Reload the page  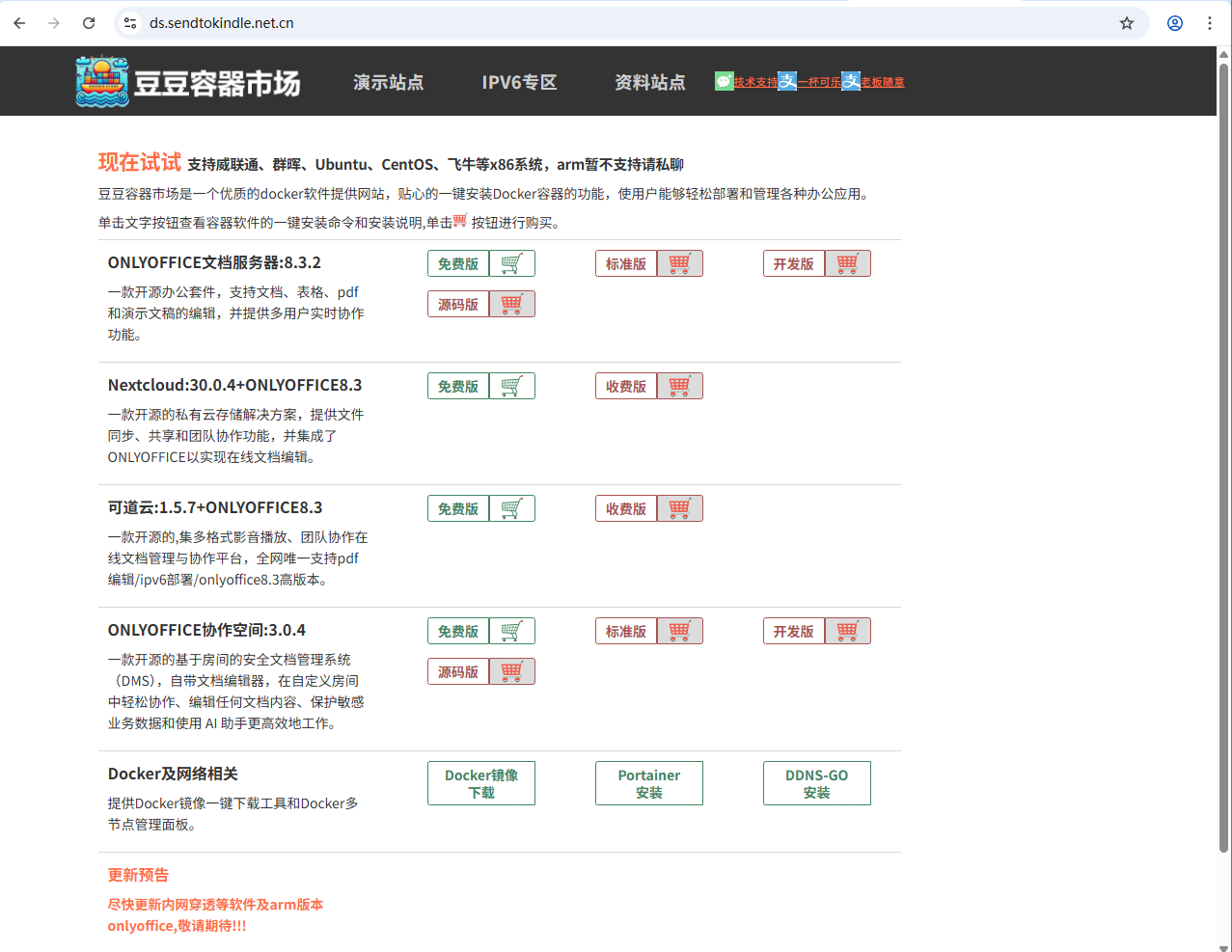coord(89,23)
